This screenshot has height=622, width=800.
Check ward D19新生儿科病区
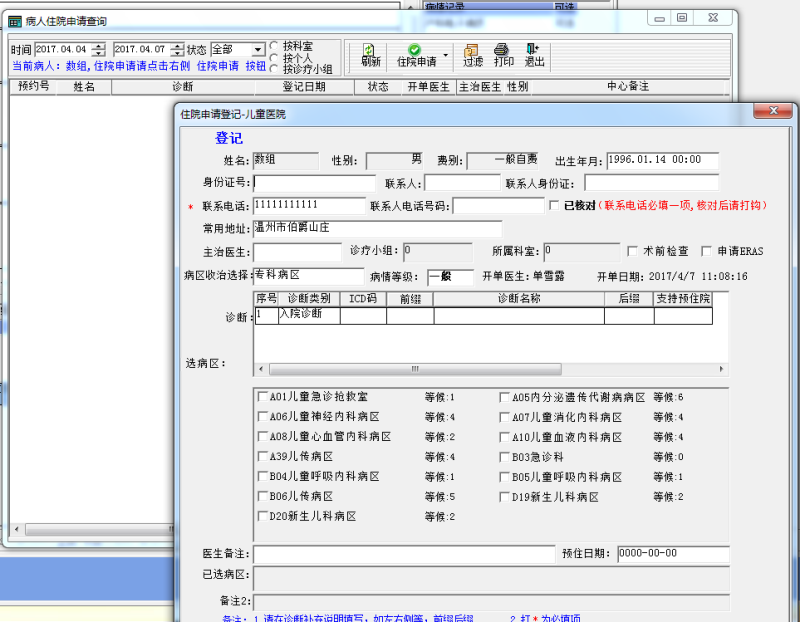pyautogui.click(x=505, y=497)
